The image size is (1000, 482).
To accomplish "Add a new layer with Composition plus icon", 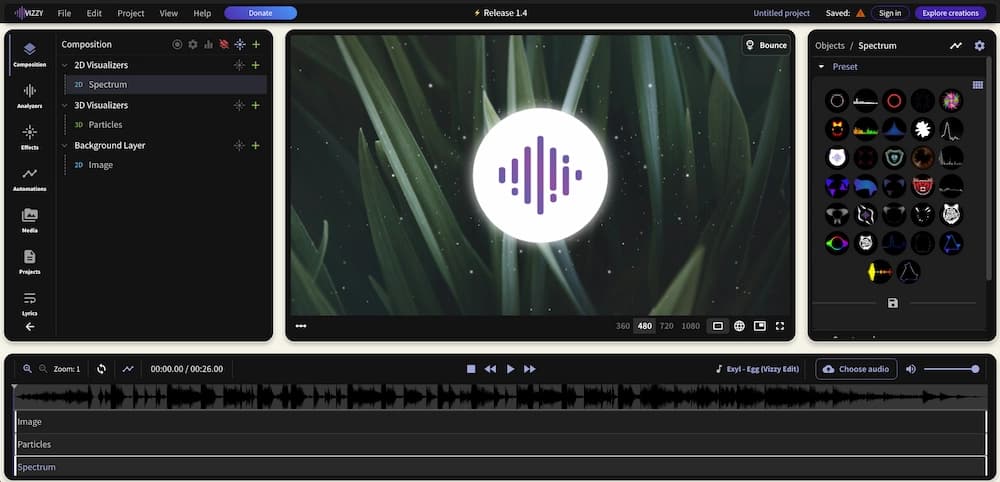I will (256, 45).
